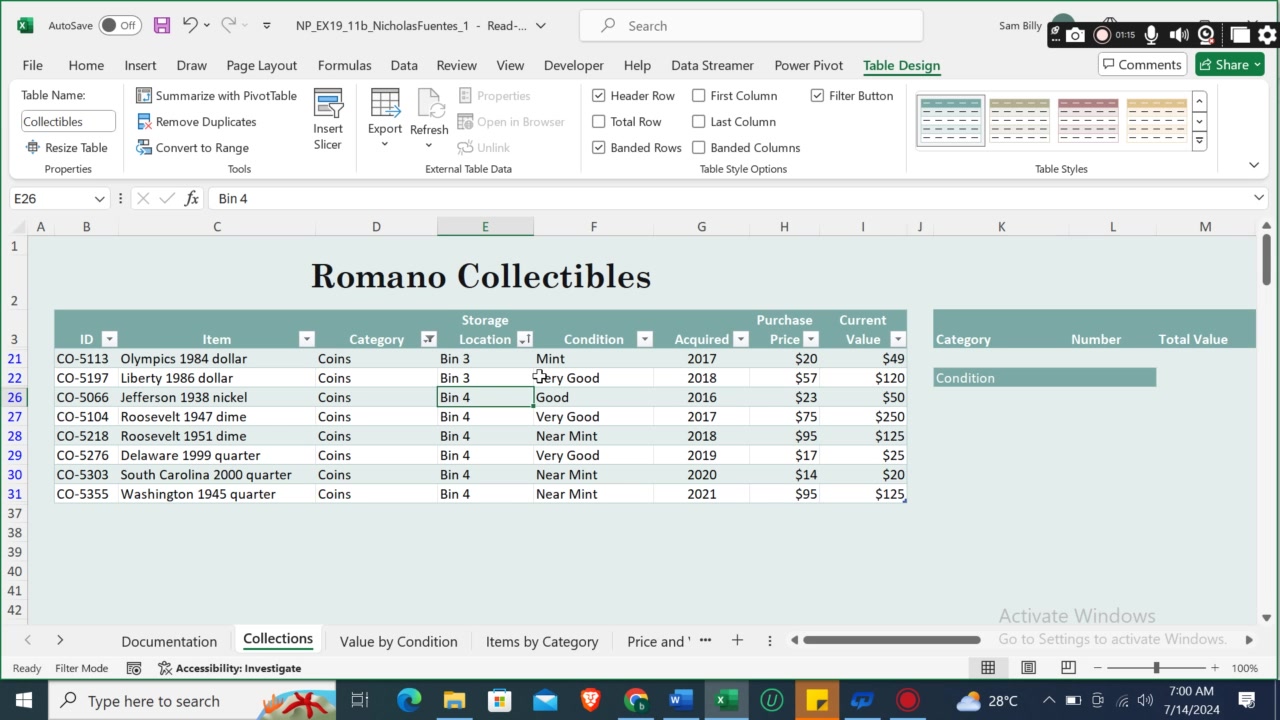The width and height of the screenshot is (1280, 720).
Task: Expand the Table Styles gallery
Action: [1199, 141]
